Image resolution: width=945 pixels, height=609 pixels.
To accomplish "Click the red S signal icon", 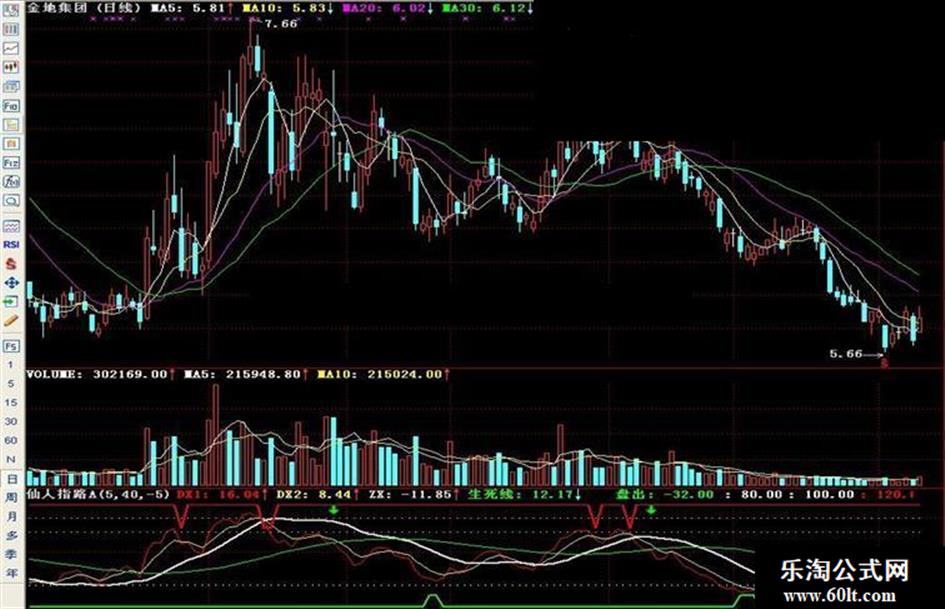I will pos(11,263).
